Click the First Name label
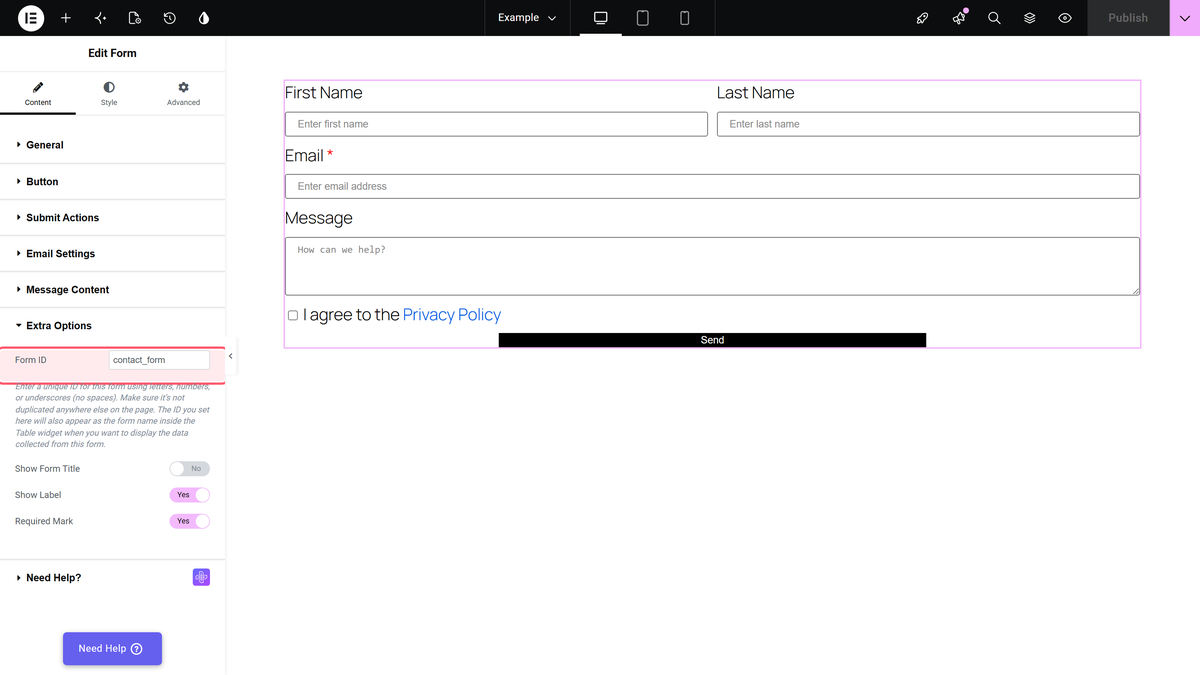The image size is (1200, 675). pos(324,93)
